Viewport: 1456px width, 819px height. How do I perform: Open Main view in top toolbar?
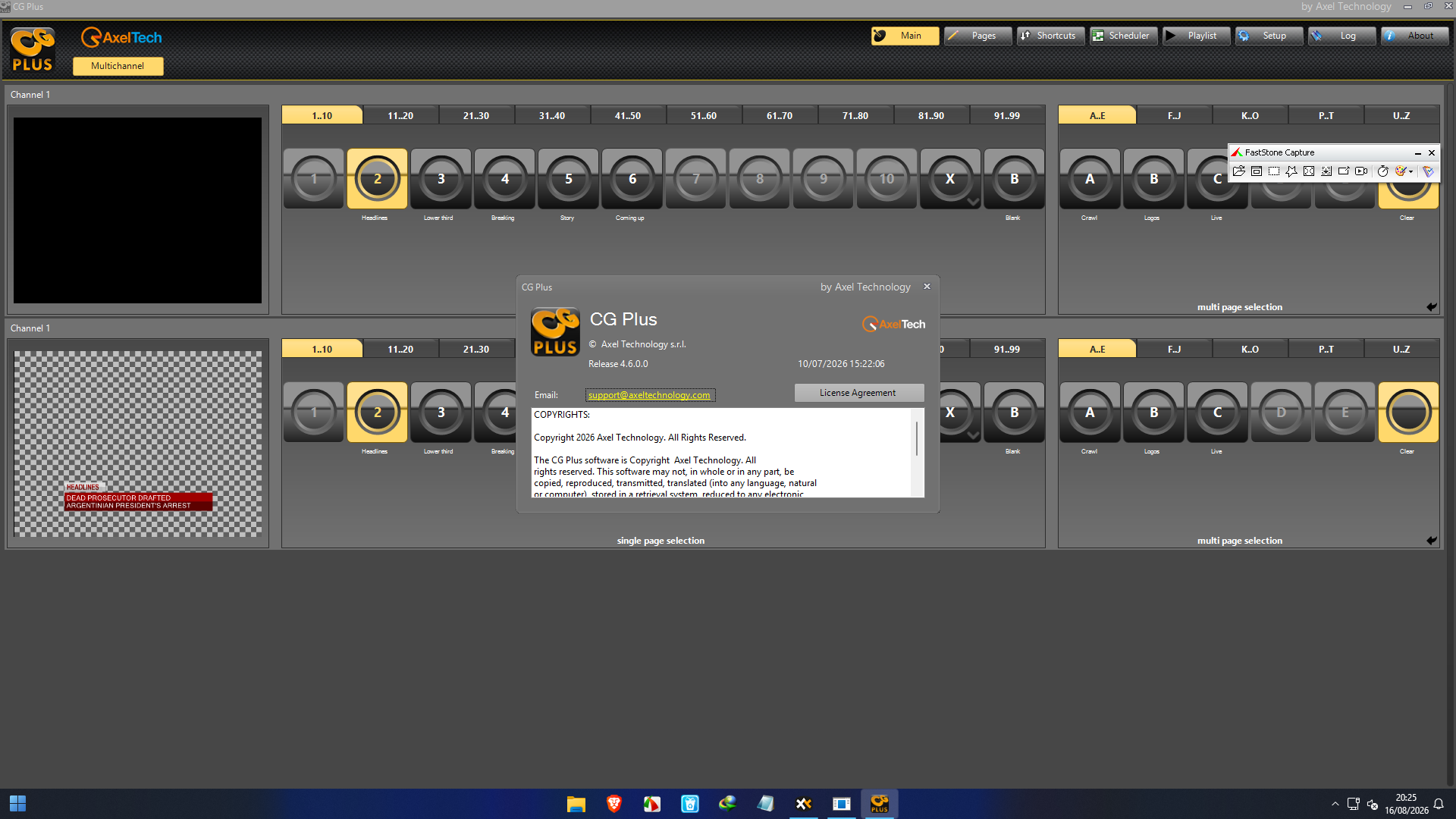coord(905,36)
